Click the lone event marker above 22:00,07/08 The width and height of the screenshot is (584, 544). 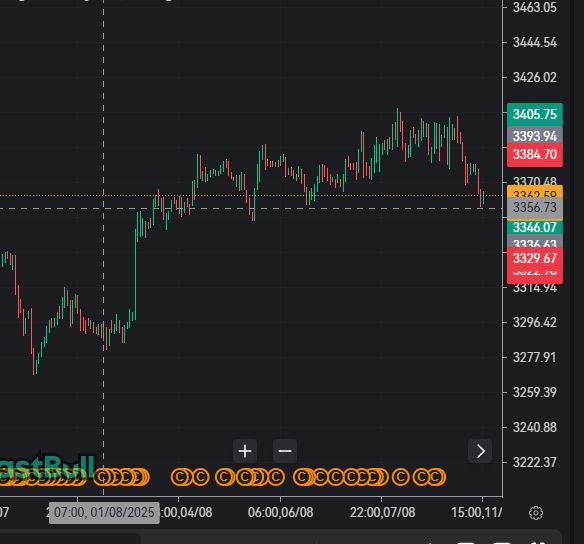(x=400, y=477)
